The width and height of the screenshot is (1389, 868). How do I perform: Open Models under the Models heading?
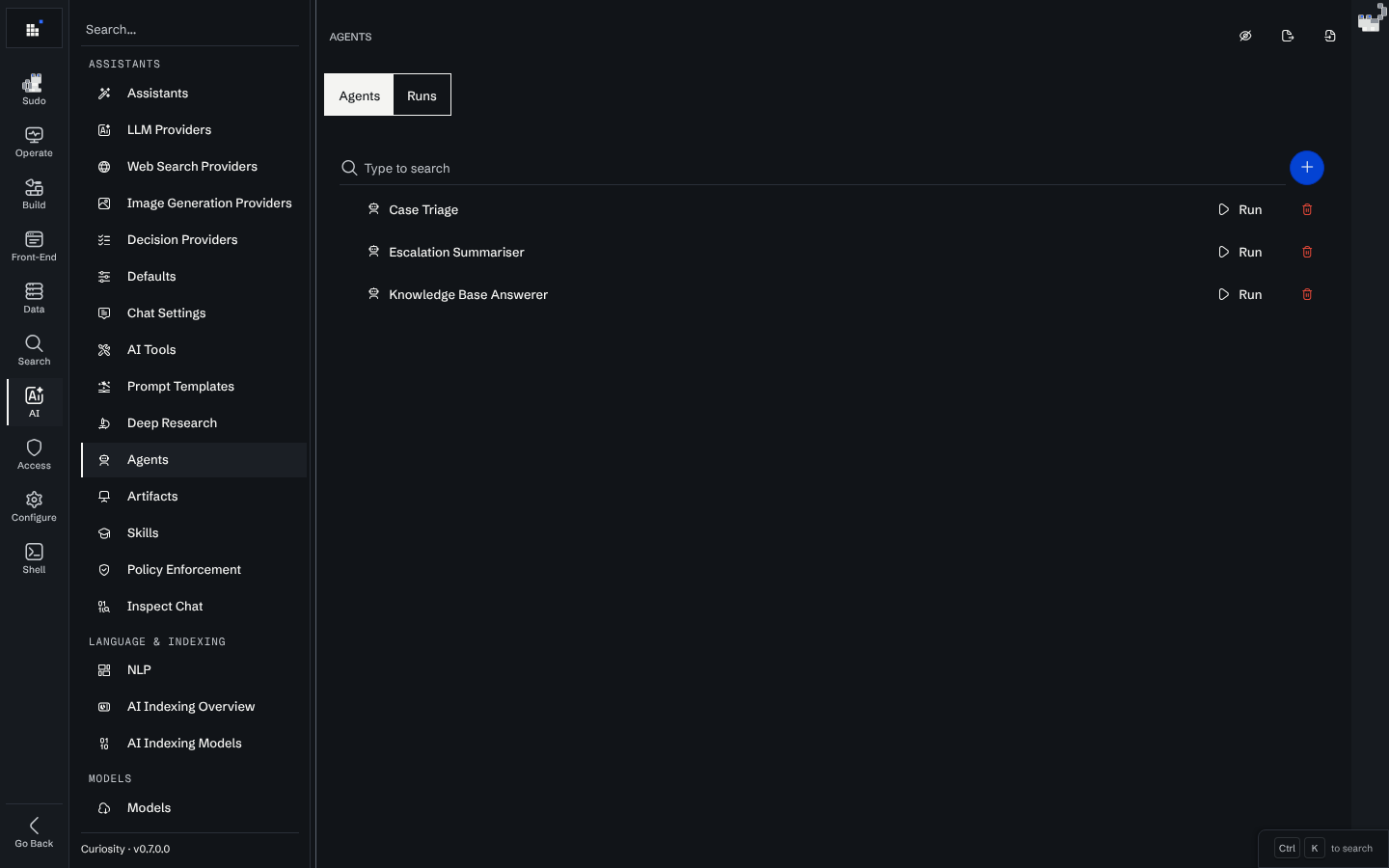[x=194, y=808]
